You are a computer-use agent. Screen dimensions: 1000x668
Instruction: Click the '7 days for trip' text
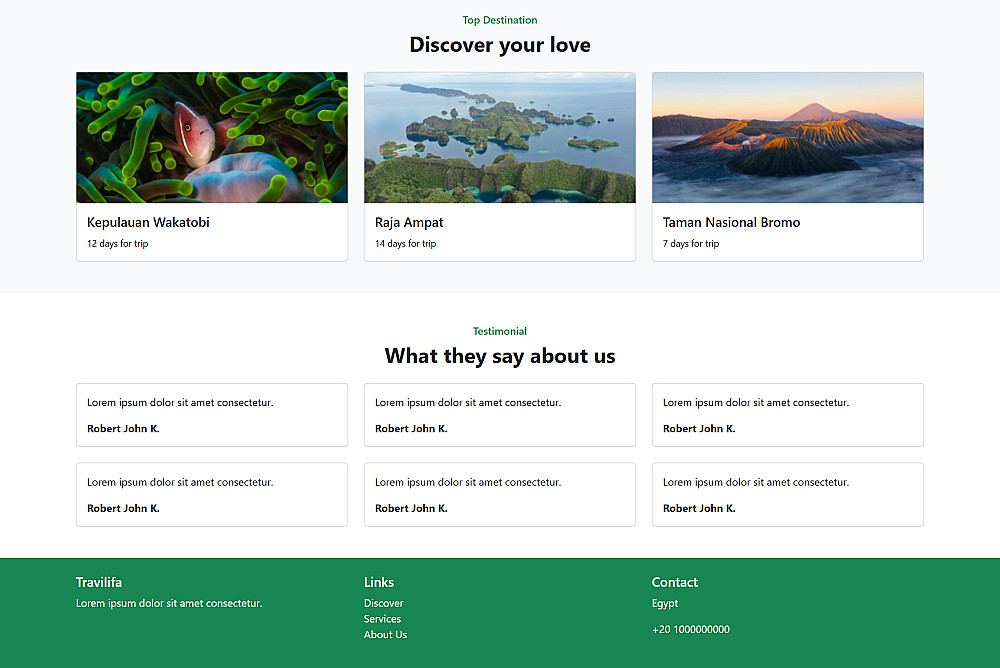(691, 244)
